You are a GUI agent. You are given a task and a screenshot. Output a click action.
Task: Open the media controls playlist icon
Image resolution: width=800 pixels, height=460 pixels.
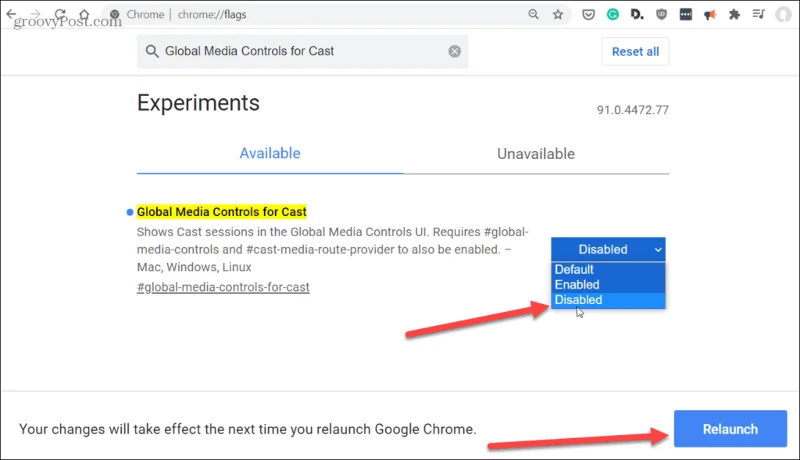(x=759, y=14)
